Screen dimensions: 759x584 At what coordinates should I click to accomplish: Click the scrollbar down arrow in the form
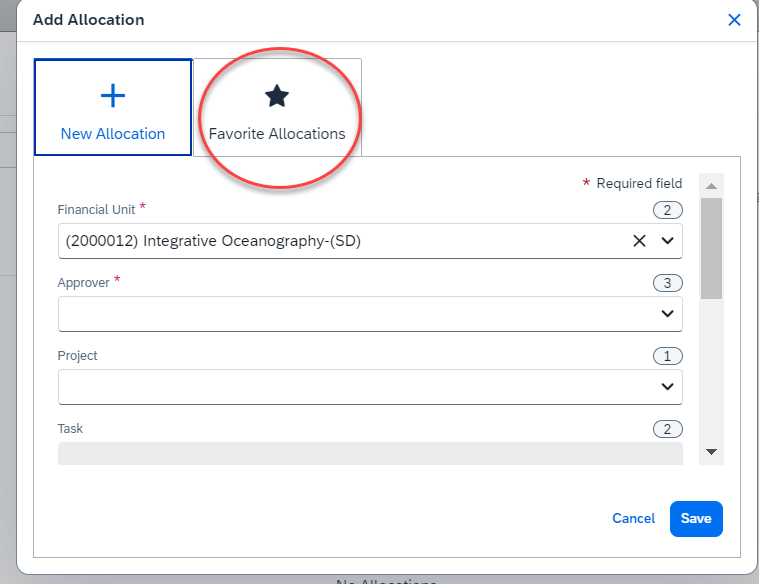[711, 452]
